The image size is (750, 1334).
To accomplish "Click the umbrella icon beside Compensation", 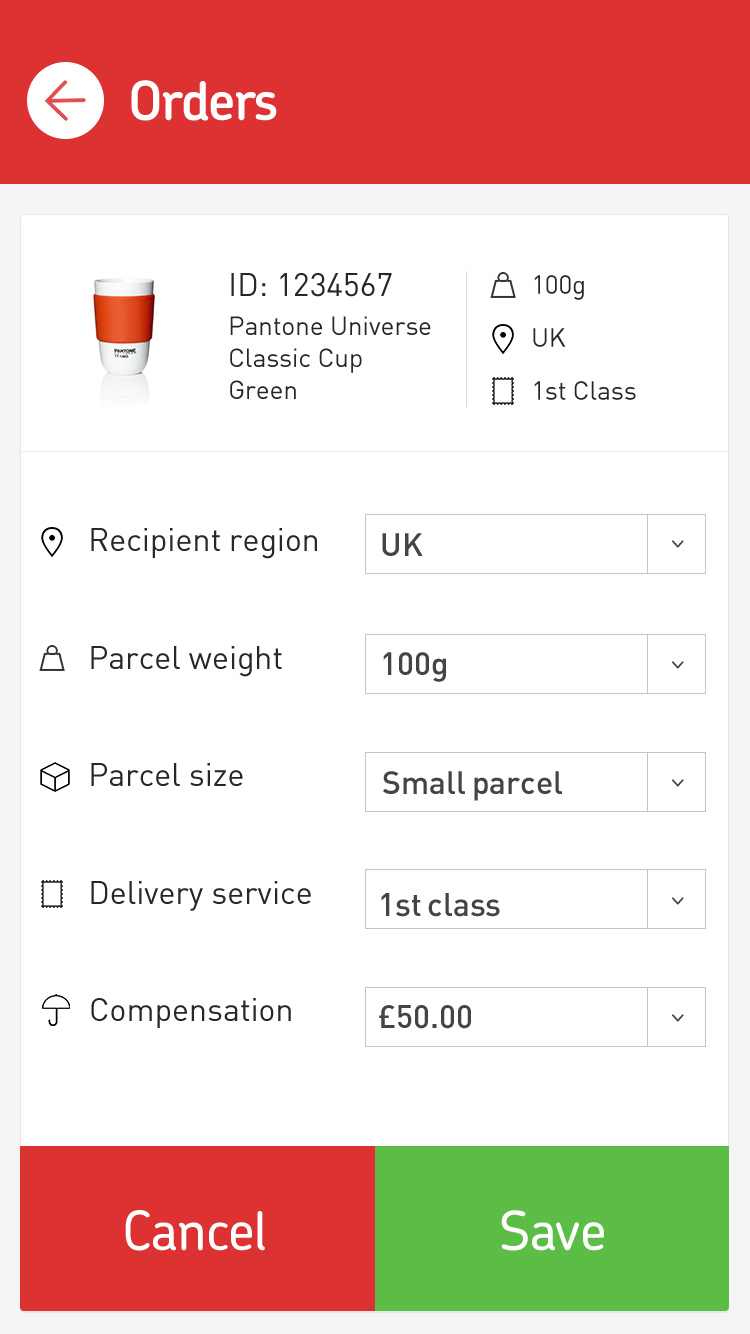I will 55,1011.
